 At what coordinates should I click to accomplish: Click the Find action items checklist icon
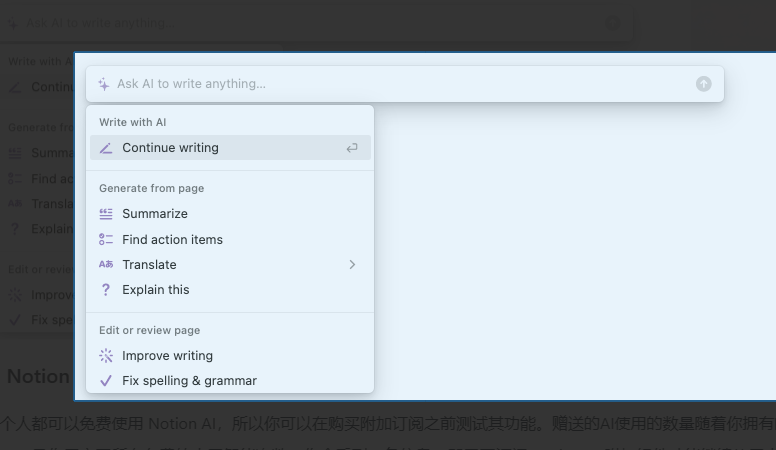coord(106,240)
